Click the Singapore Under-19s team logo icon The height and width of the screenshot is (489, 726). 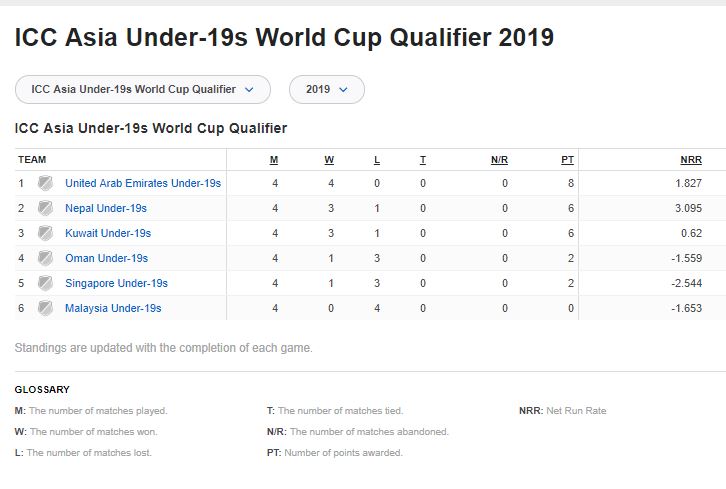click(x=45, y=283)
